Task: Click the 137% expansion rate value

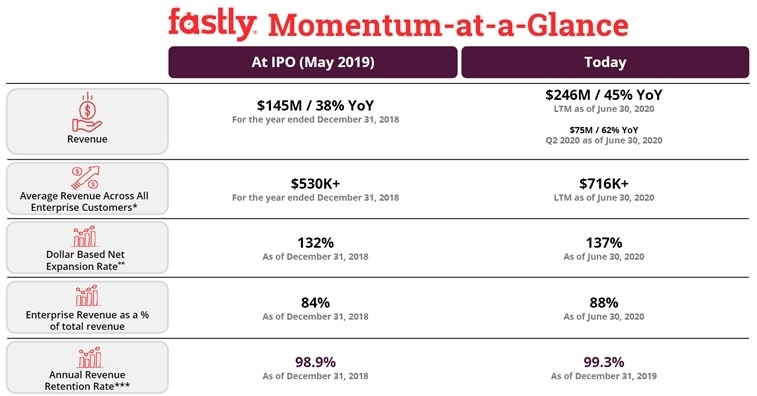Action: [604, 242]
